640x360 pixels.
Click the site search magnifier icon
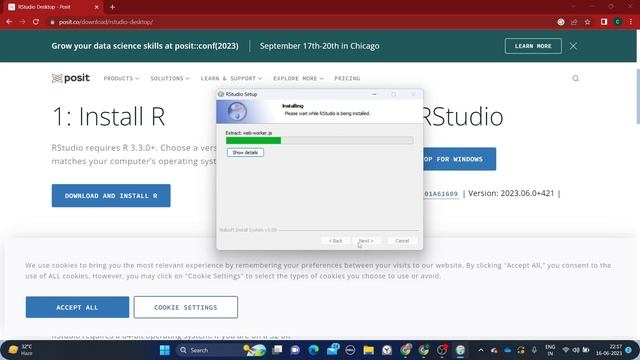(x=576, y=78)
